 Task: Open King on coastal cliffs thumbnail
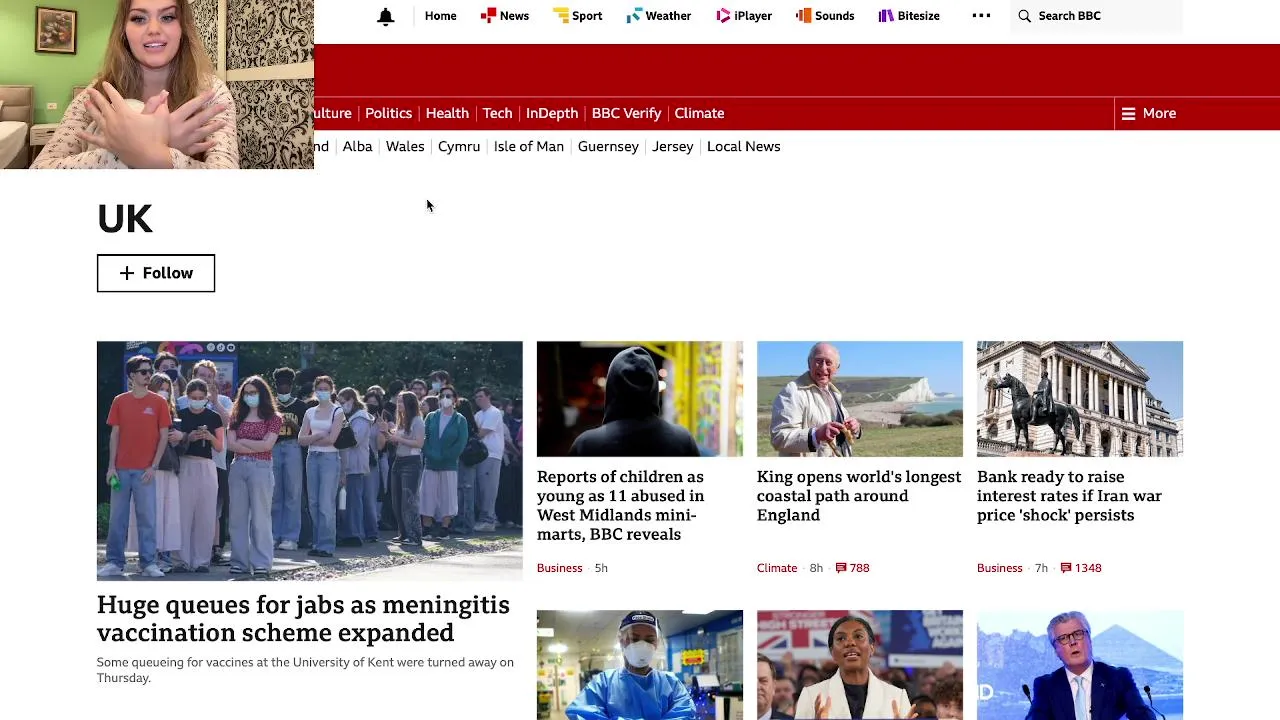coord(860,399)
